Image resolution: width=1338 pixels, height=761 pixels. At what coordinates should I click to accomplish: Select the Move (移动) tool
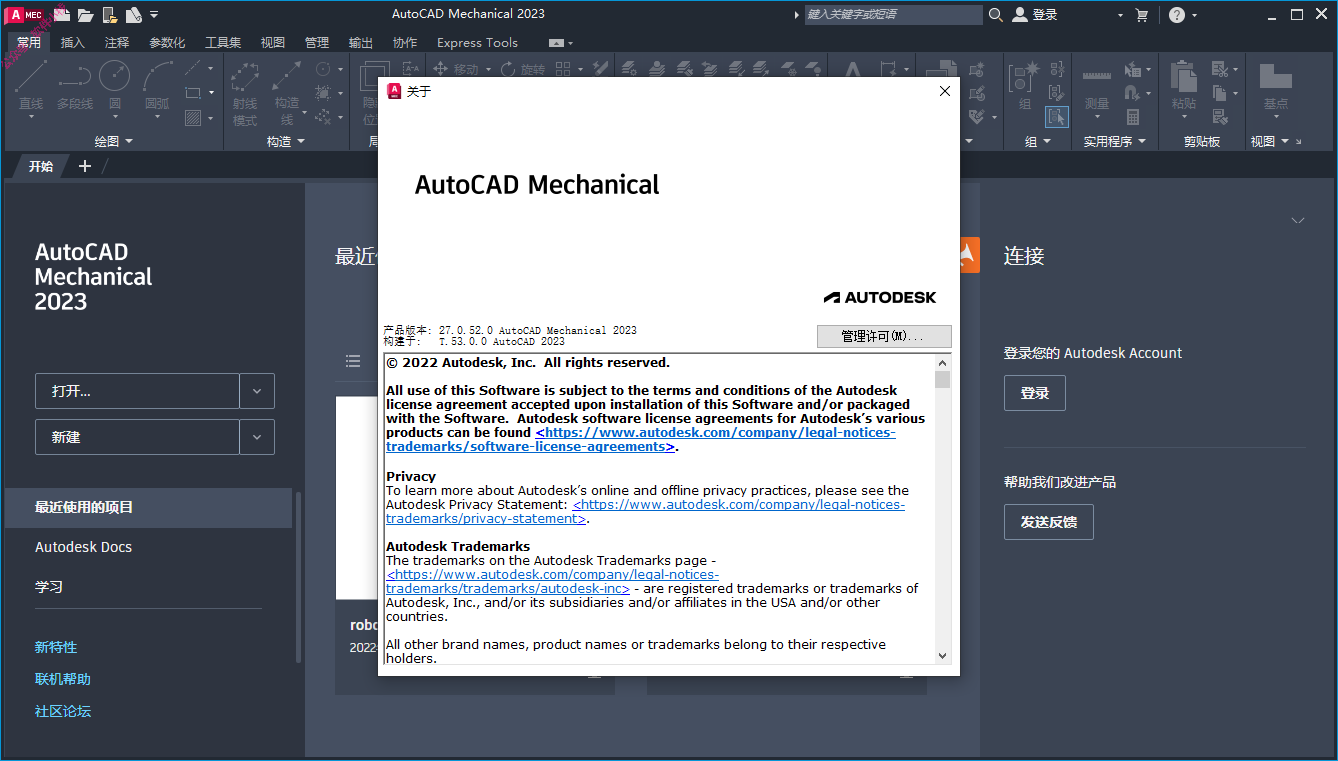click(456, 69)
